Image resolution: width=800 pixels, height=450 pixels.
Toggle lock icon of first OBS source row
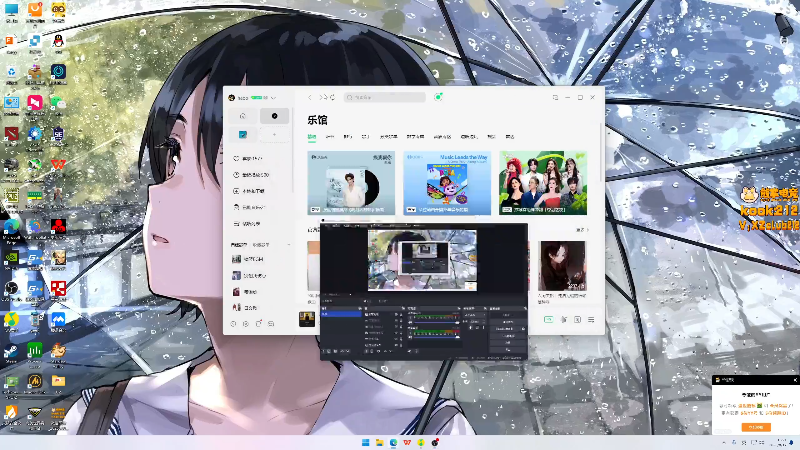point(401,314)
